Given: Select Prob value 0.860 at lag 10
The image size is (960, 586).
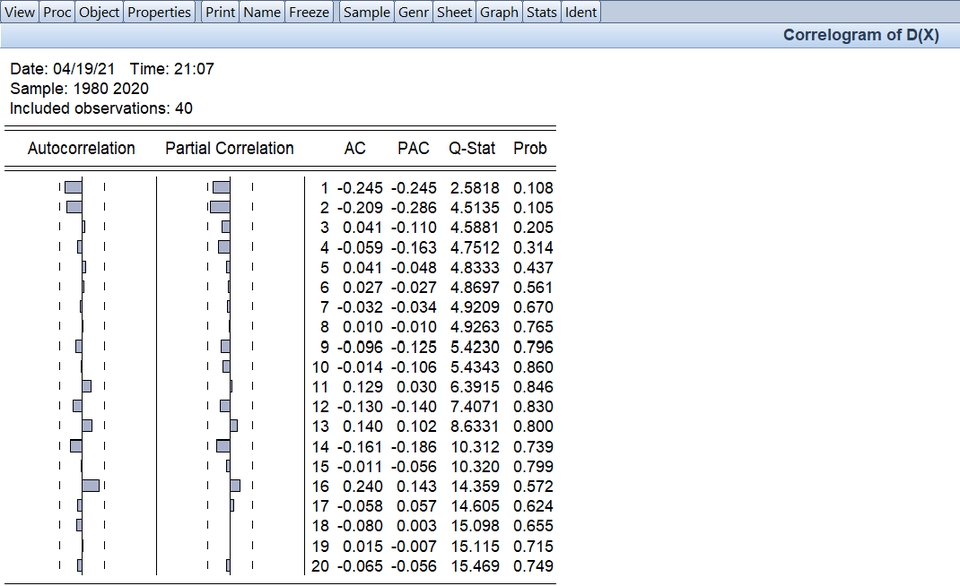Looking at the screenshot, I should coord(533,367).
